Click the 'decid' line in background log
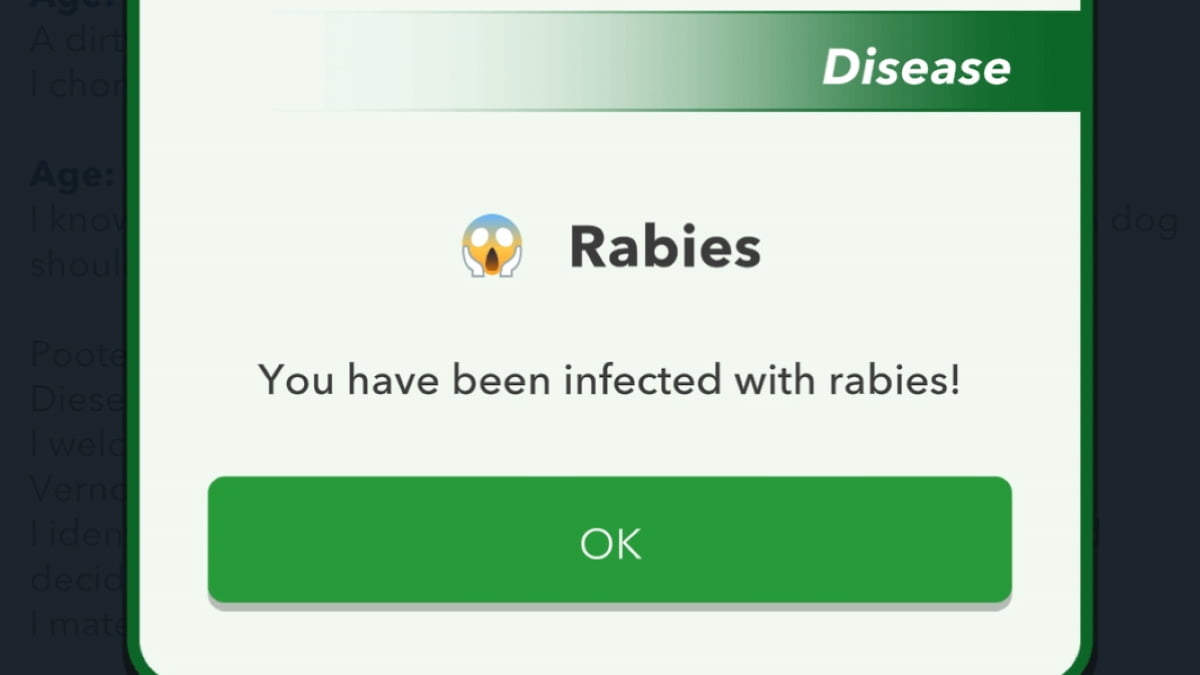 (78, 580)
